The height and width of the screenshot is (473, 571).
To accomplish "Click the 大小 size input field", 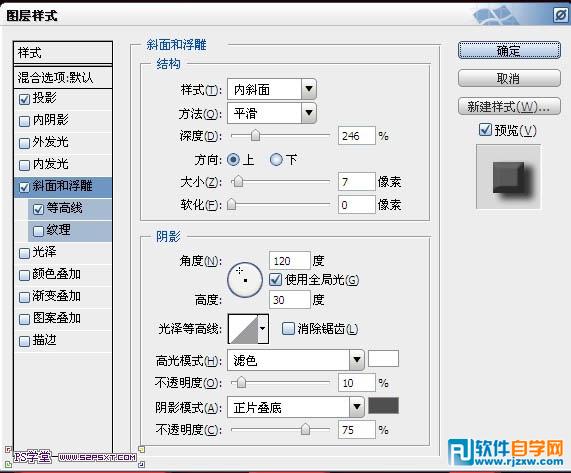I will 357,181.
